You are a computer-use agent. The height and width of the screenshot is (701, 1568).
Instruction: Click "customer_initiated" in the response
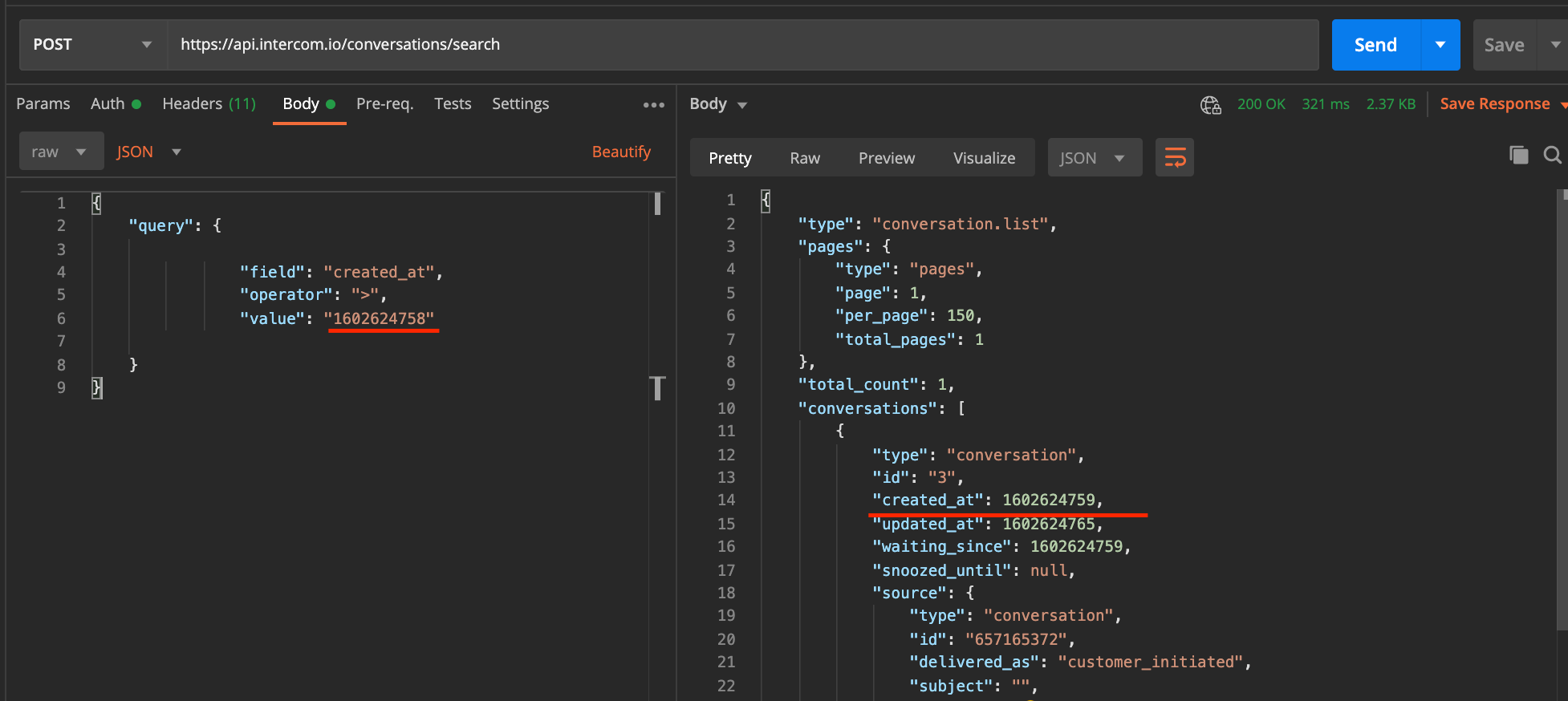1150,662
